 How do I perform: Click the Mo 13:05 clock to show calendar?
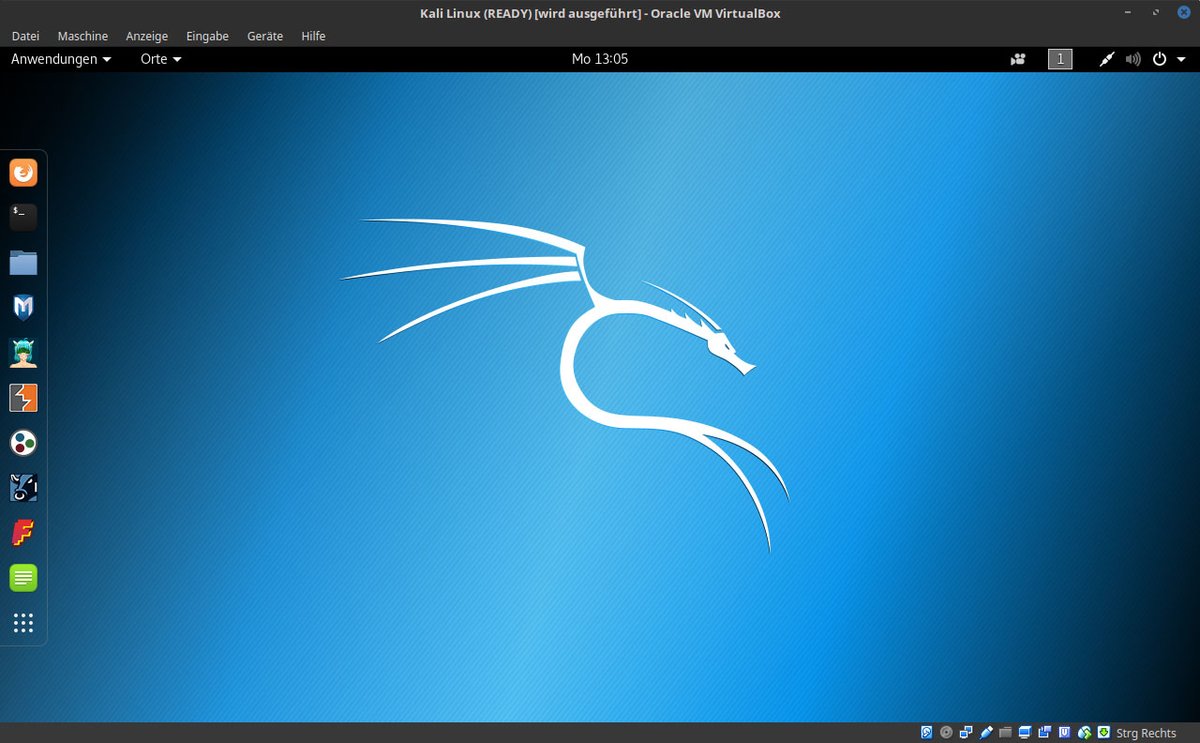point(600,59)
